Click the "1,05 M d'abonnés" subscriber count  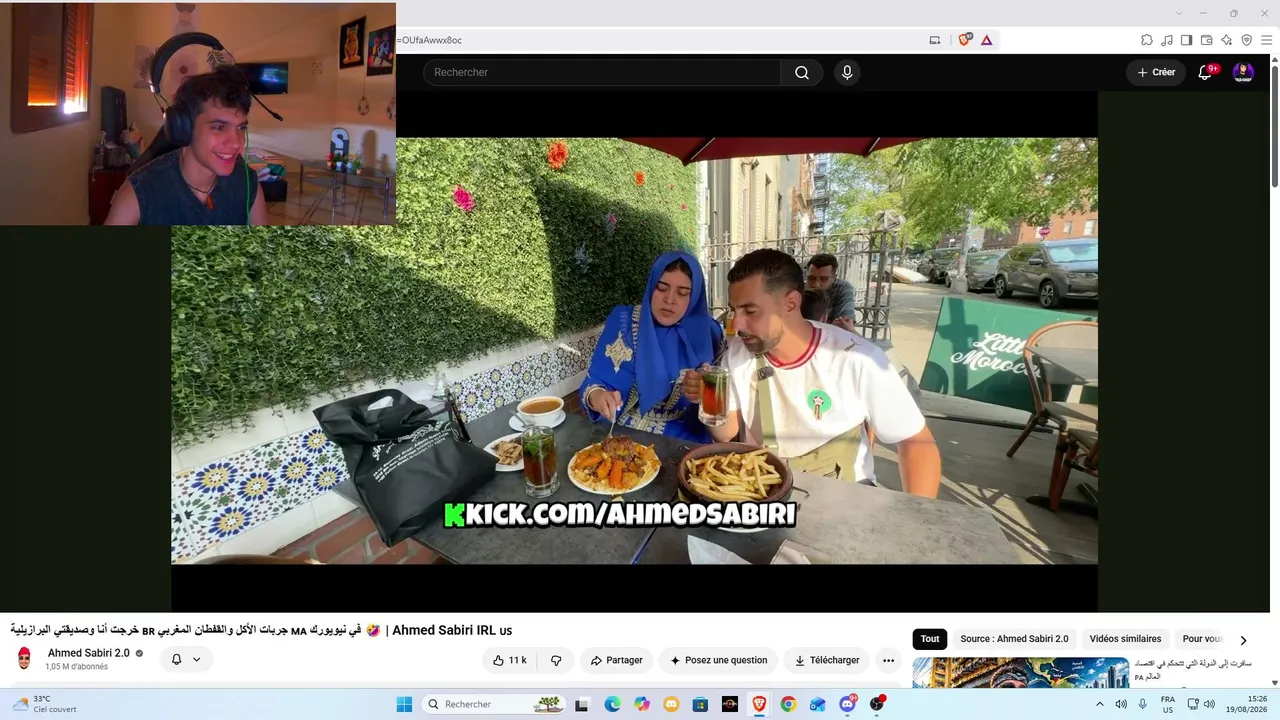coord(76,667)
